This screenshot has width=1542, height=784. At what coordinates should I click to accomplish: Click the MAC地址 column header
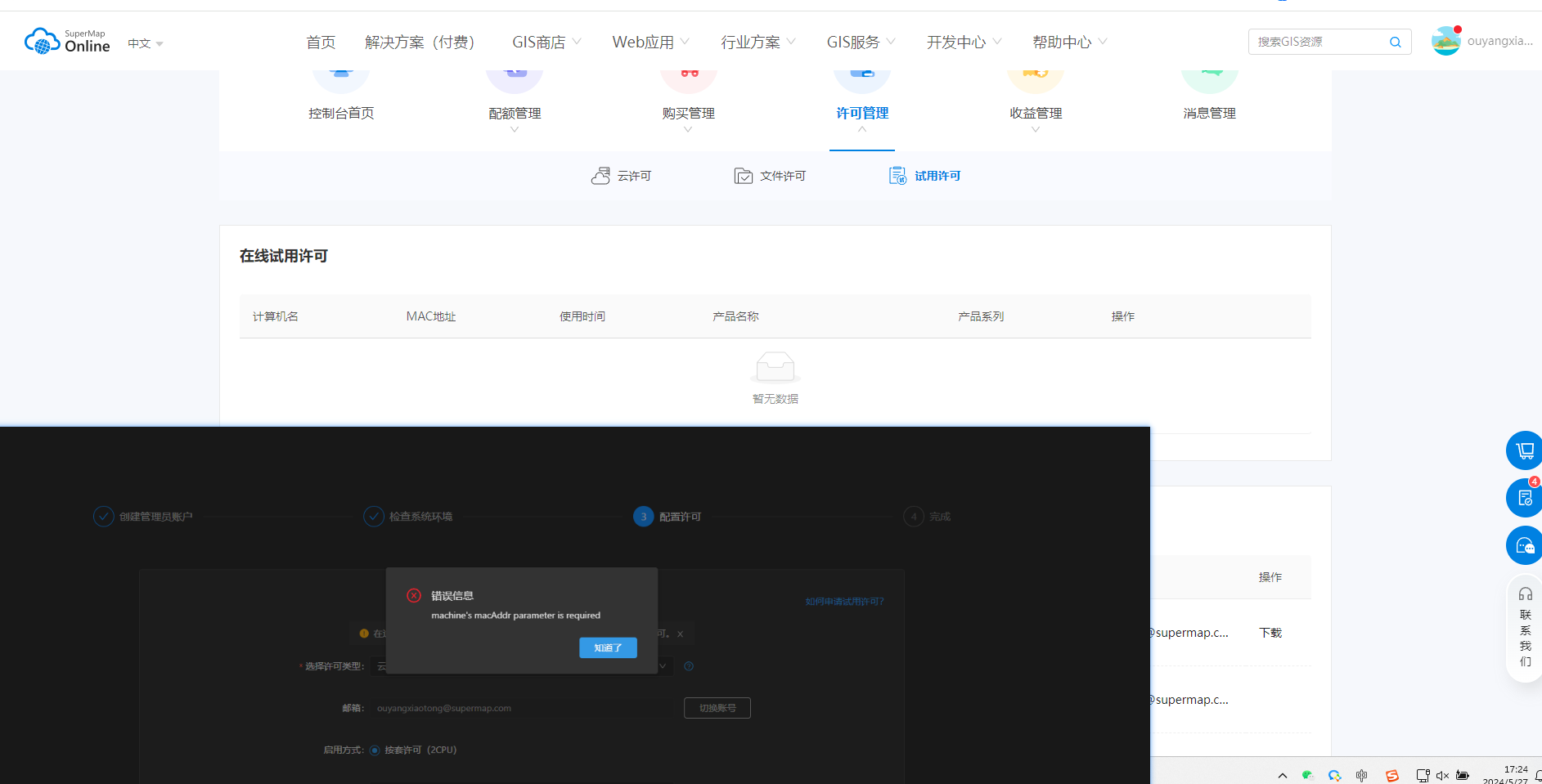(431, 316)
